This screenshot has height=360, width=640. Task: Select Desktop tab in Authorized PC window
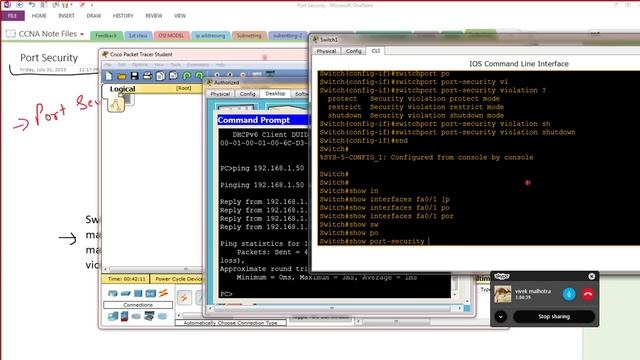[275, 93]
